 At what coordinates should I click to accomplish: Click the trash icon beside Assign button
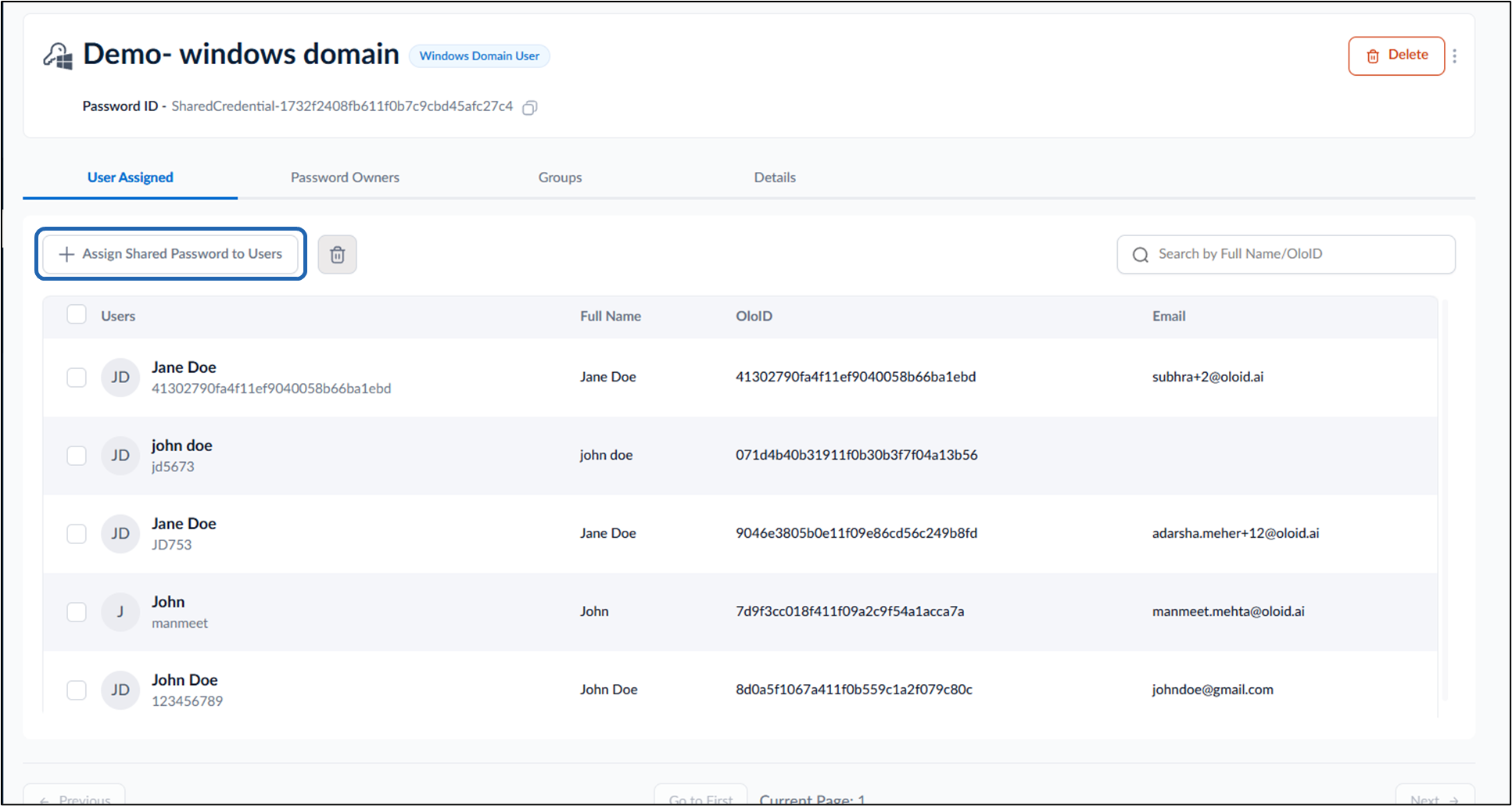[x=337, y=255]
